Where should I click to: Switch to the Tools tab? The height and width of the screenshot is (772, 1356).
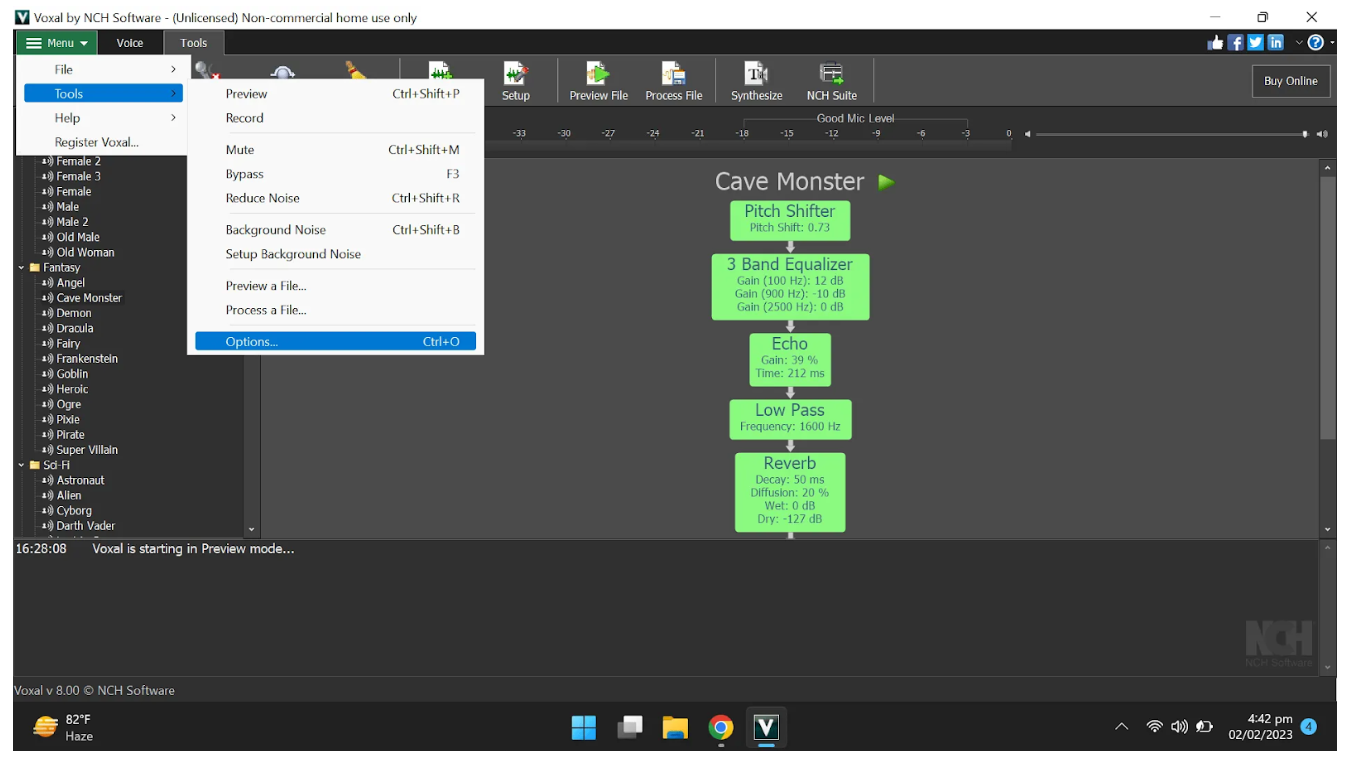coord(194,43)
